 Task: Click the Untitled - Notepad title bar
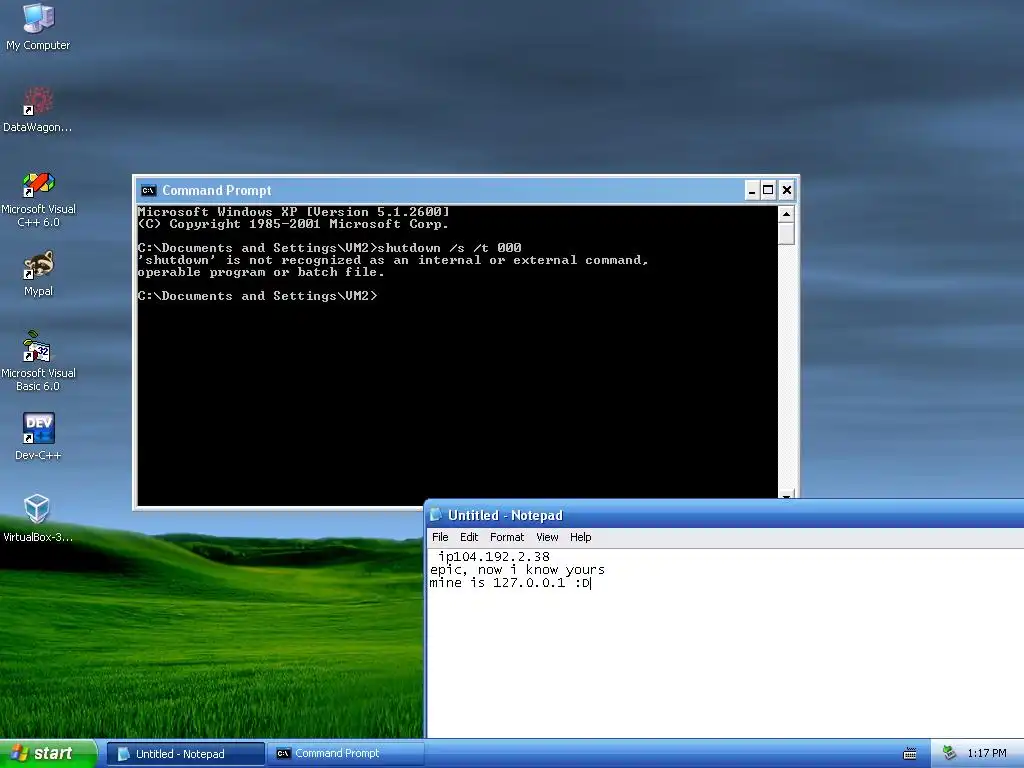pyautogui.click(x=725, y=515)
